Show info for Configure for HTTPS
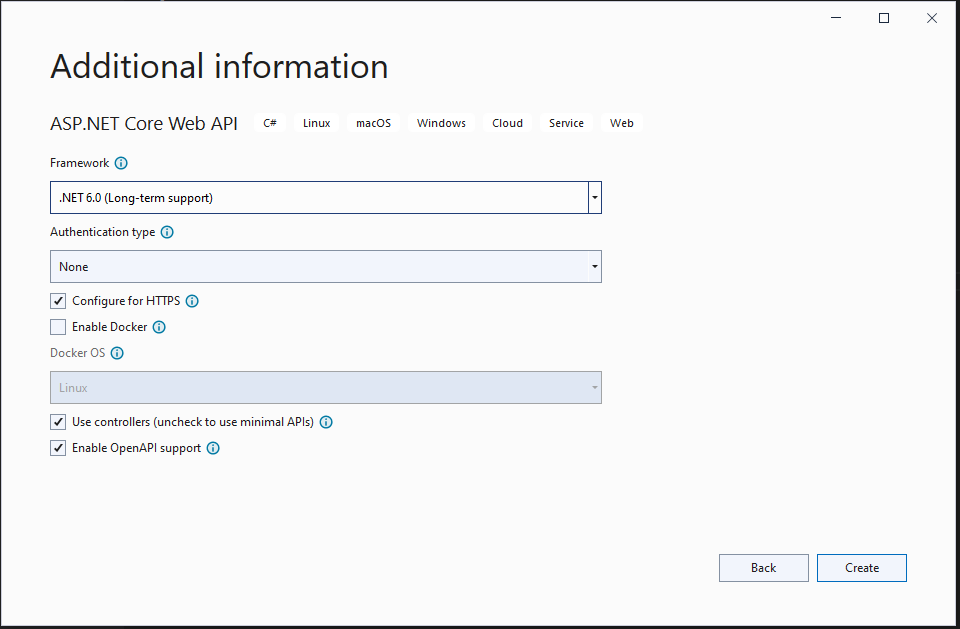 (x=192, y=301)
